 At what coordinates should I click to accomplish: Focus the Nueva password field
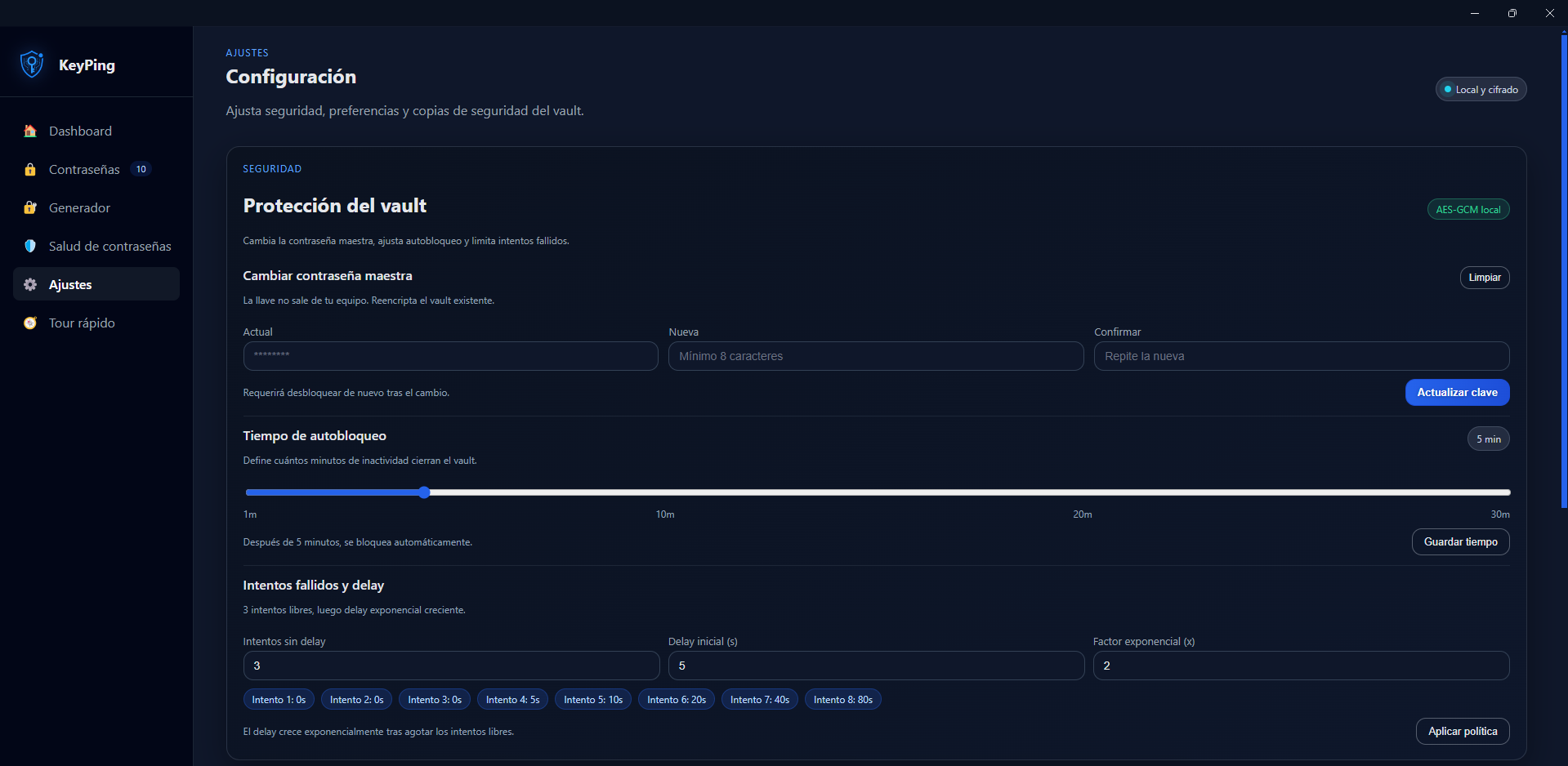tap(876, 356)
